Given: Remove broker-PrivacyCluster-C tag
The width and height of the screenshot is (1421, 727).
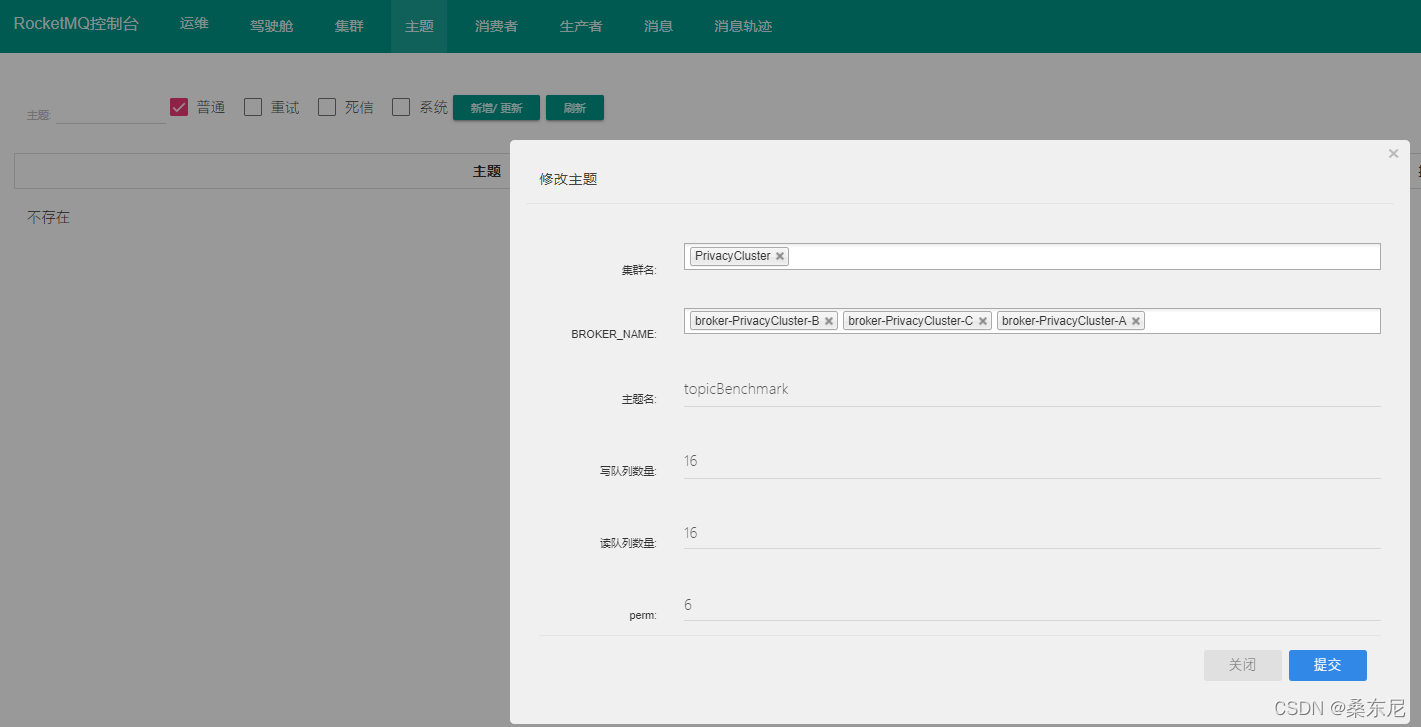Looking at the screenshot, I should (983, 321).
